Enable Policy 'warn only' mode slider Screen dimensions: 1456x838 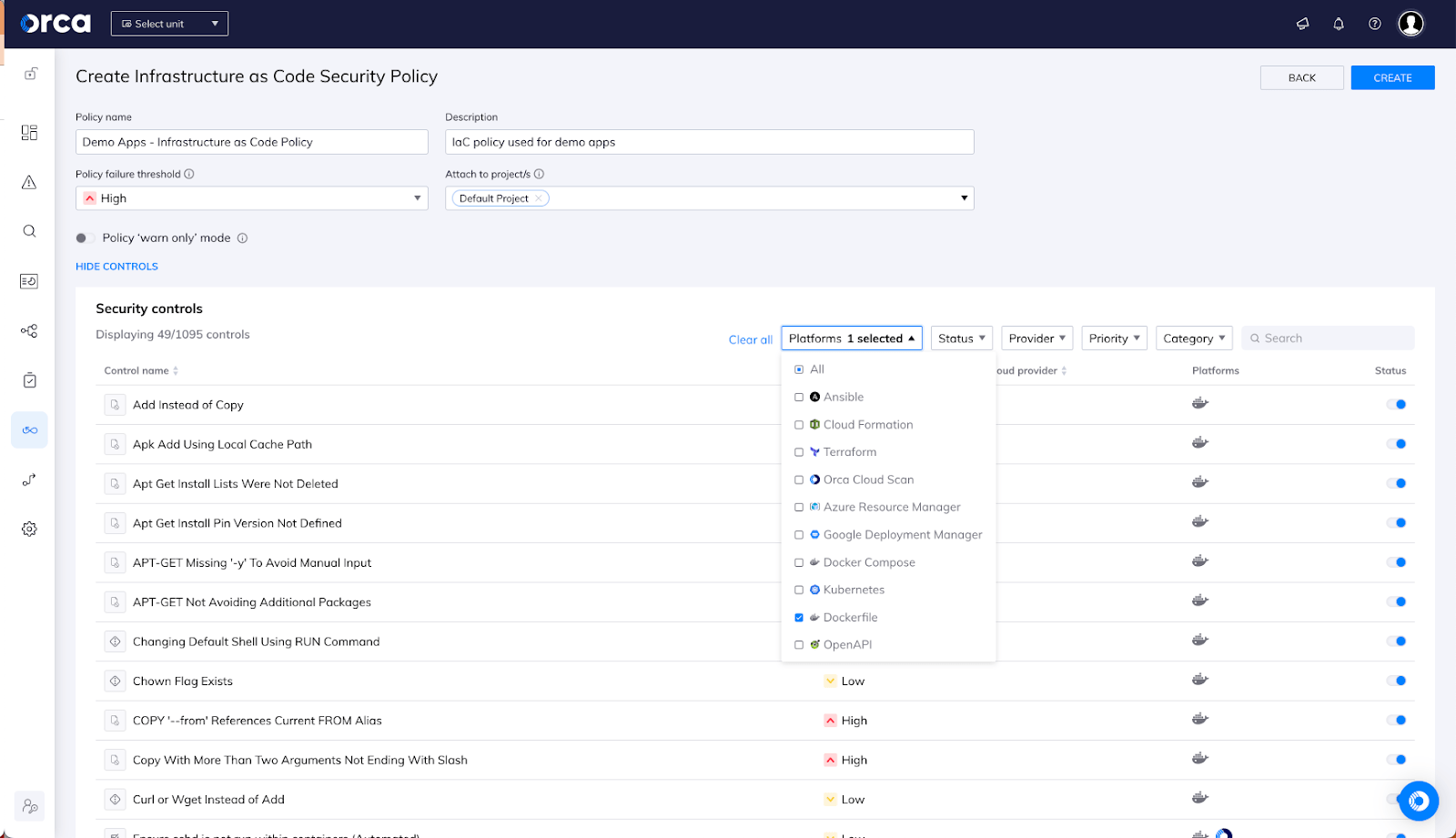pyautogui.click(x=84, y=237)
